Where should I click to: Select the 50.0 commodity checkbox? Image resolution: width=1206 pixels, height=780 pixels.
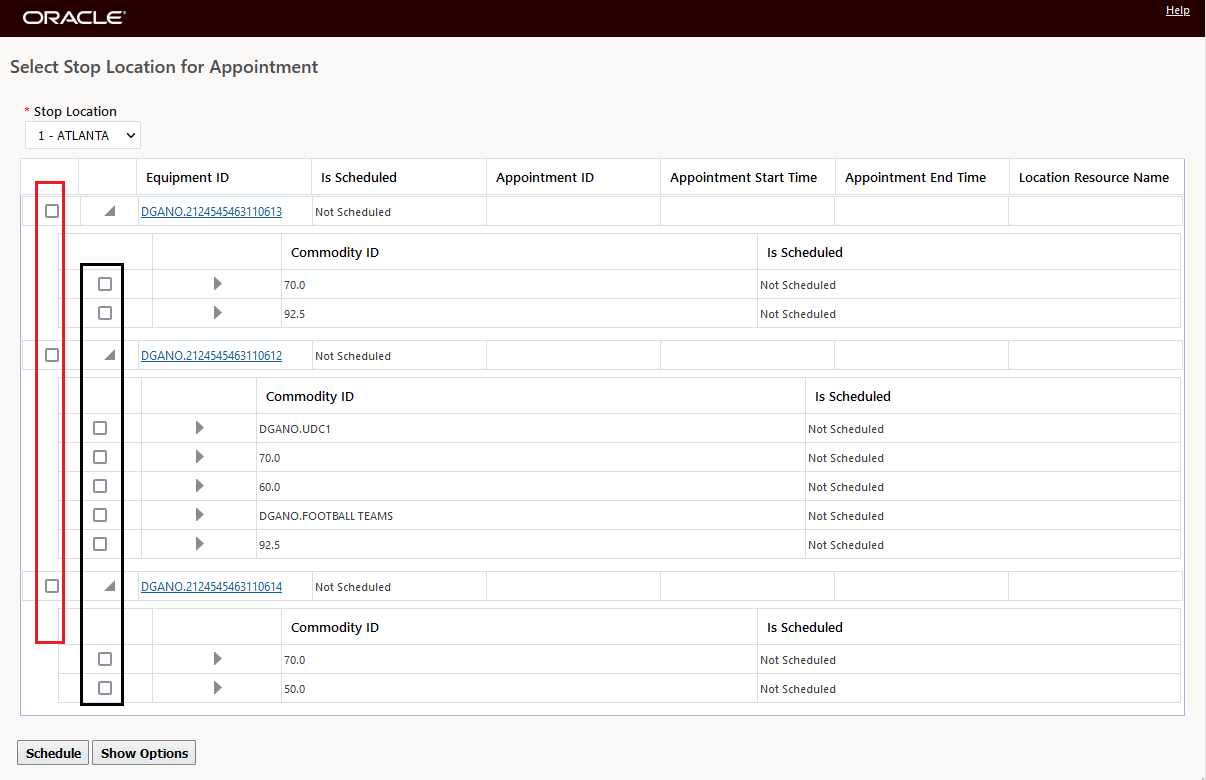tap(105, 688)
